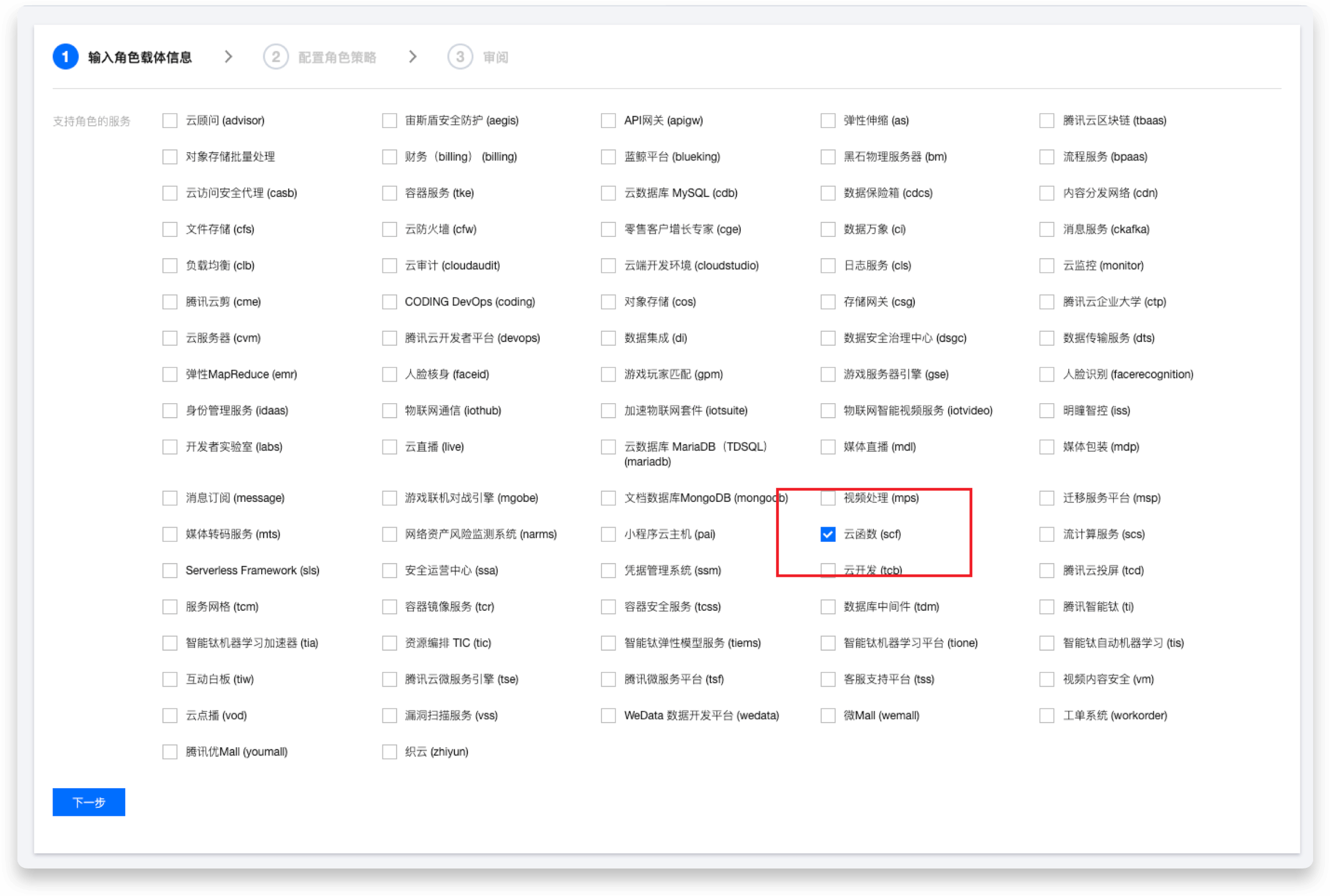The image size is (1330, 896).
Task: Select 云防火墙 (cfw) checkbox
Action: tap(389, 229)
